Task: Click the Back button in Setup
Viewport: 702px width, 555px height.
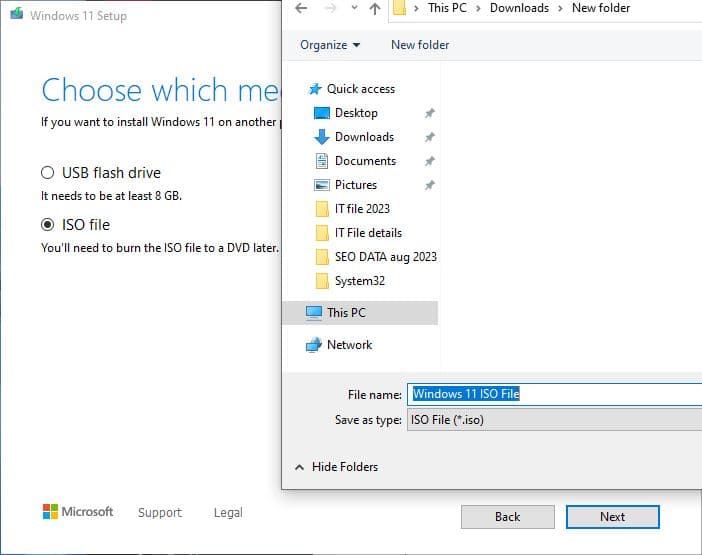Action: coord(508,517)
